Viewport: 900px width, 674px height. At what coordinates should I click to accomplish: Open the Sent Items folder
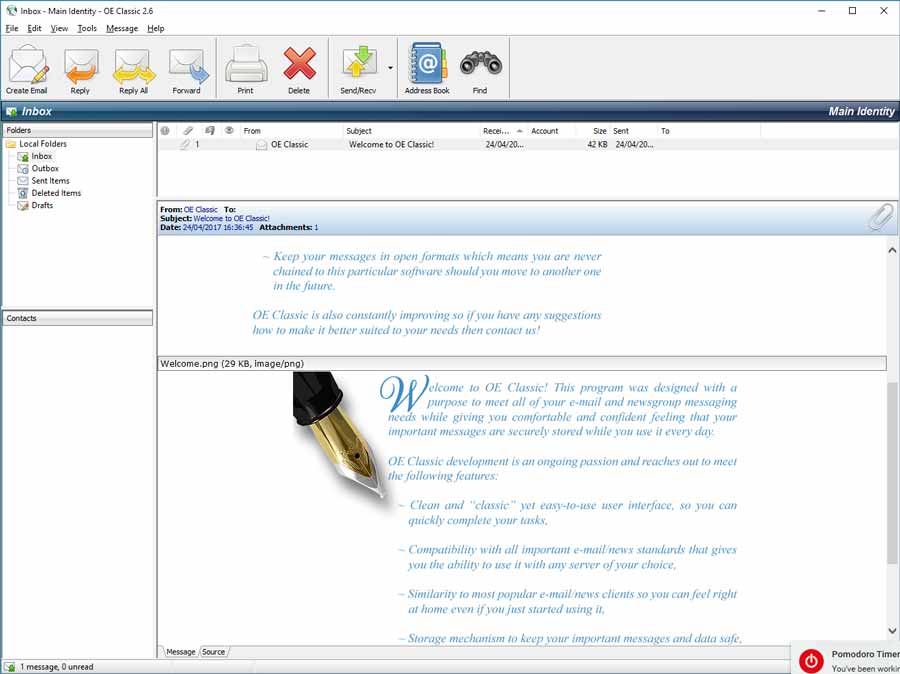(x=51, y=180)
